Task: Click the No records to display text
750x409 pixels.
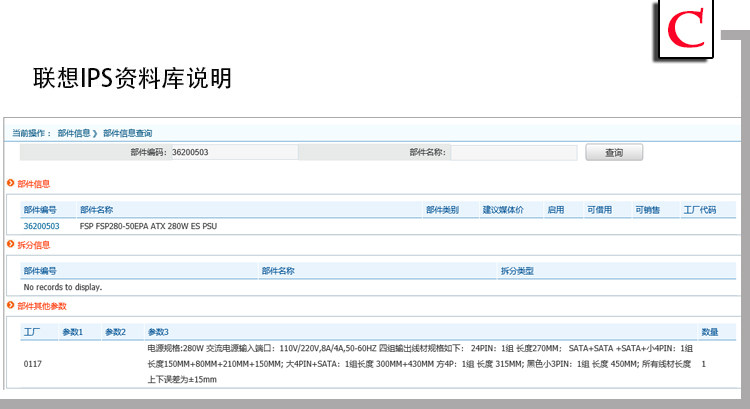Action: (63, 287)
